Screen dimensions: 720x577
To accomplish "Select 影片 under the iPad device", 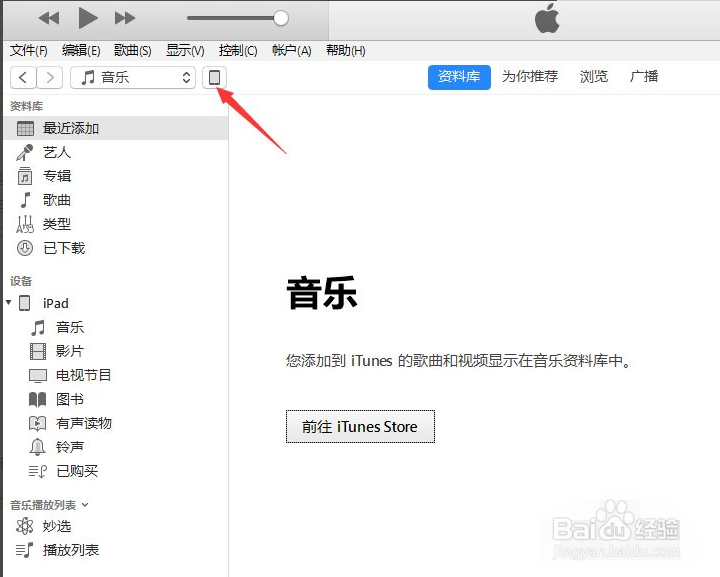I will (x=70, y=351).
